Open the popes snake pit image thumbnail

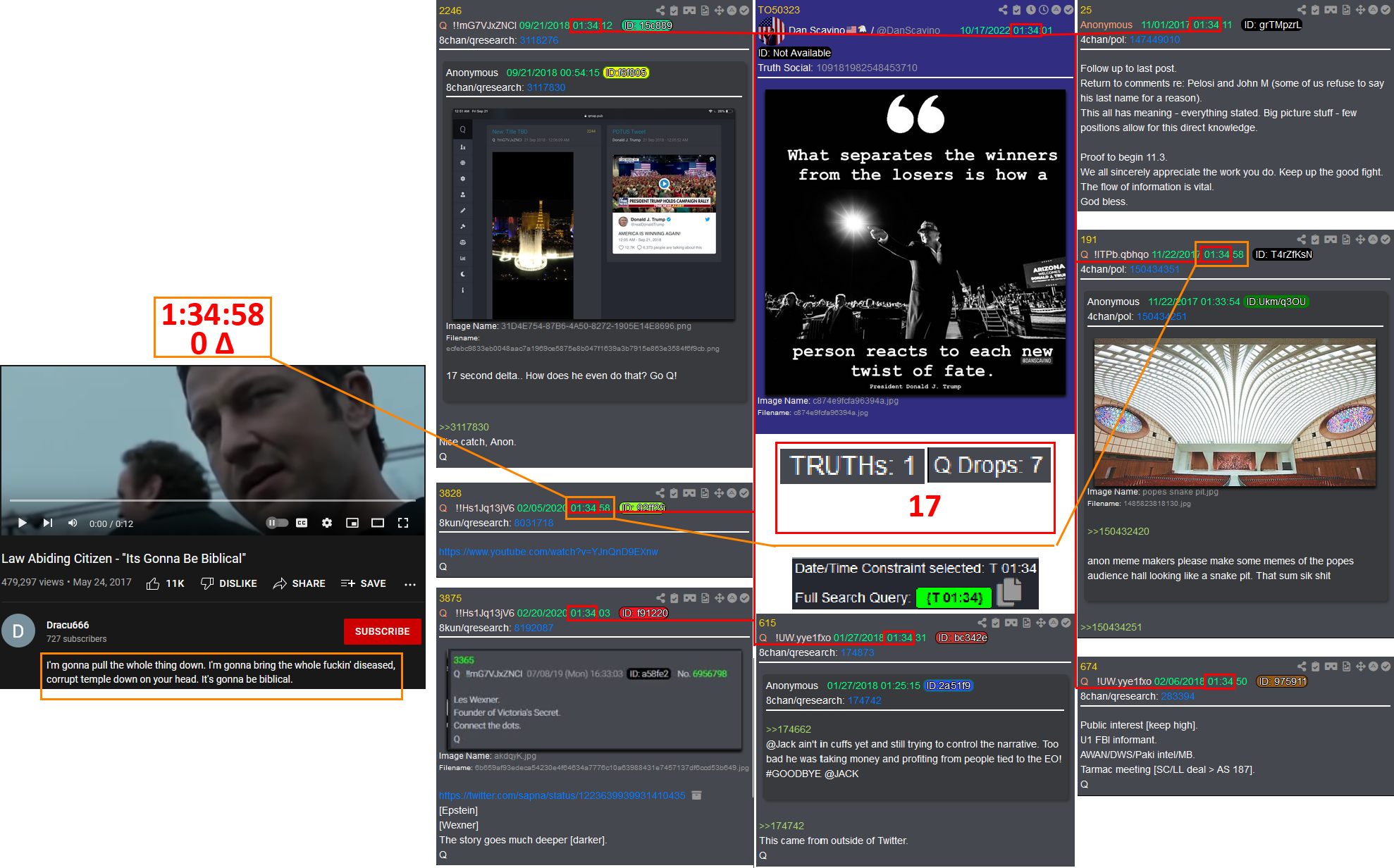[1235, 412]
